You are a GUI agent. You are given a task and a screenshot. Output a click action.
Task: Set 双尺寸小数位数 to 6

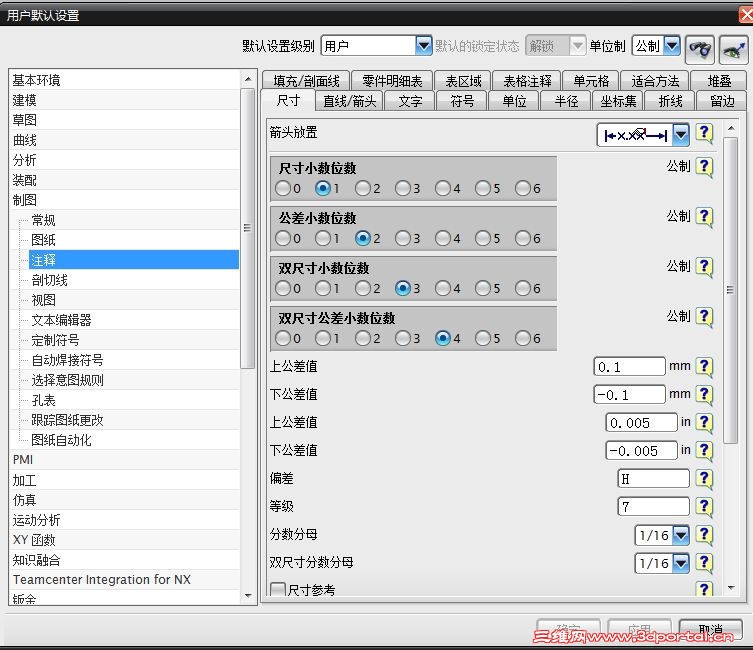(522, 288)
